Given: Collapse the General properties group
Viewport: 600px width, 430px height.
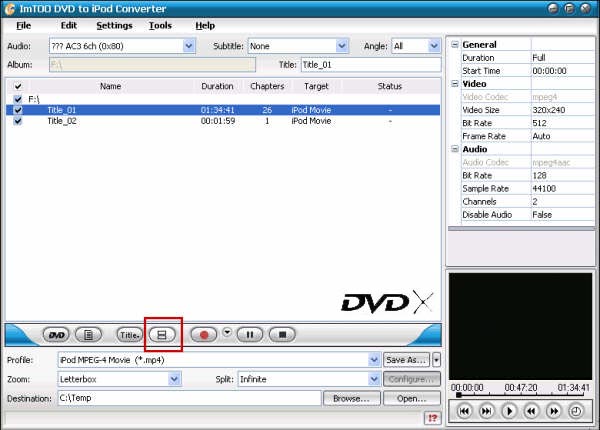Looking at the screenshot, I should (x=455, y=45).
